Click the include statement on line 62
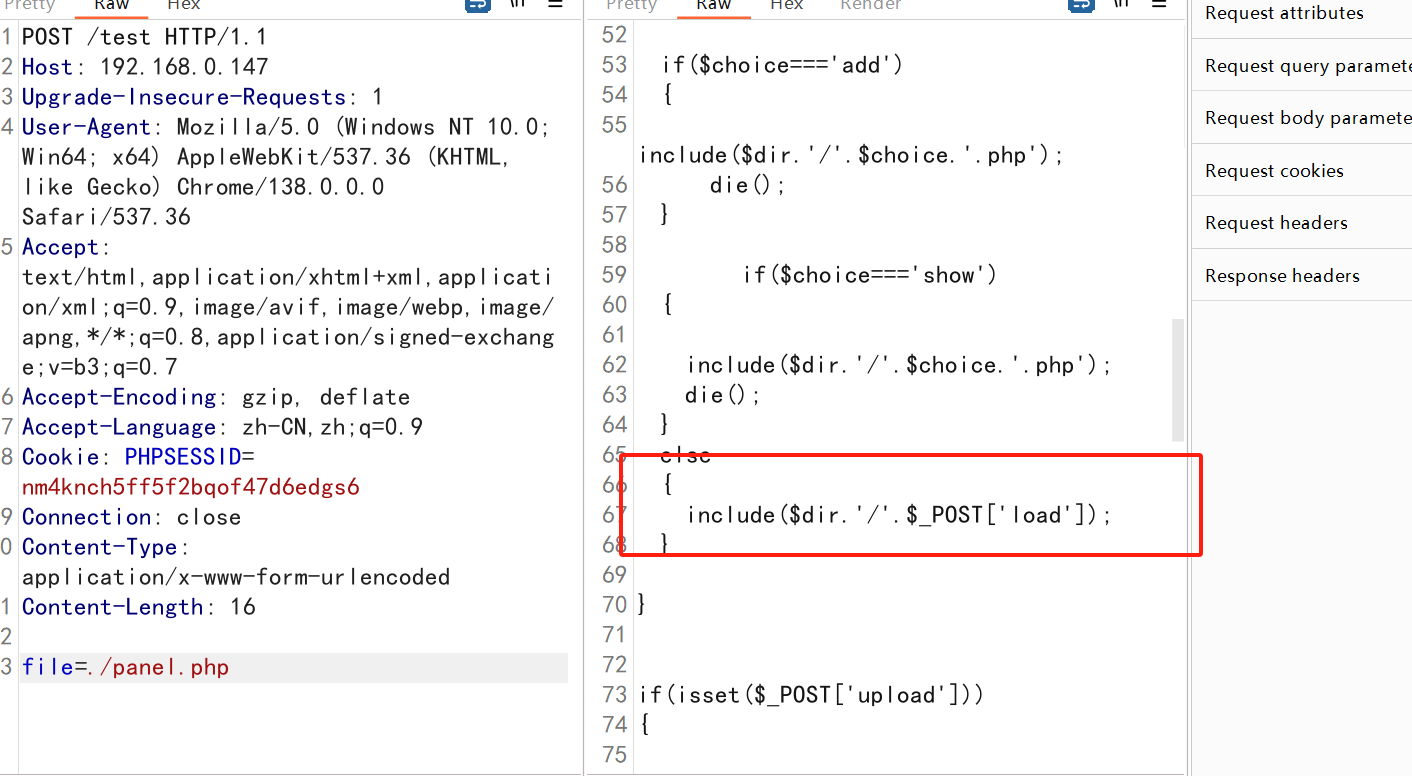Screen dimensions: 1412x776 coord(899,365)
